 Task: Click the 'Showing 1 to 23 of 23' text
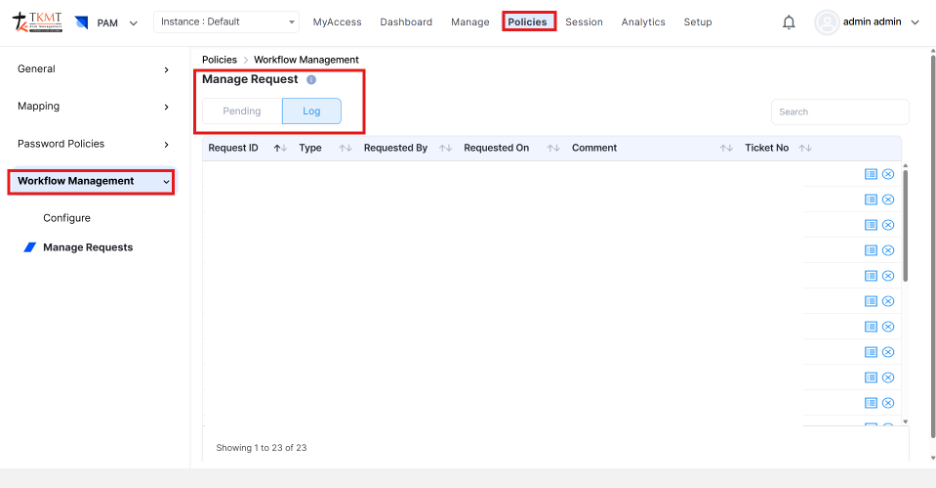[261, 447]
